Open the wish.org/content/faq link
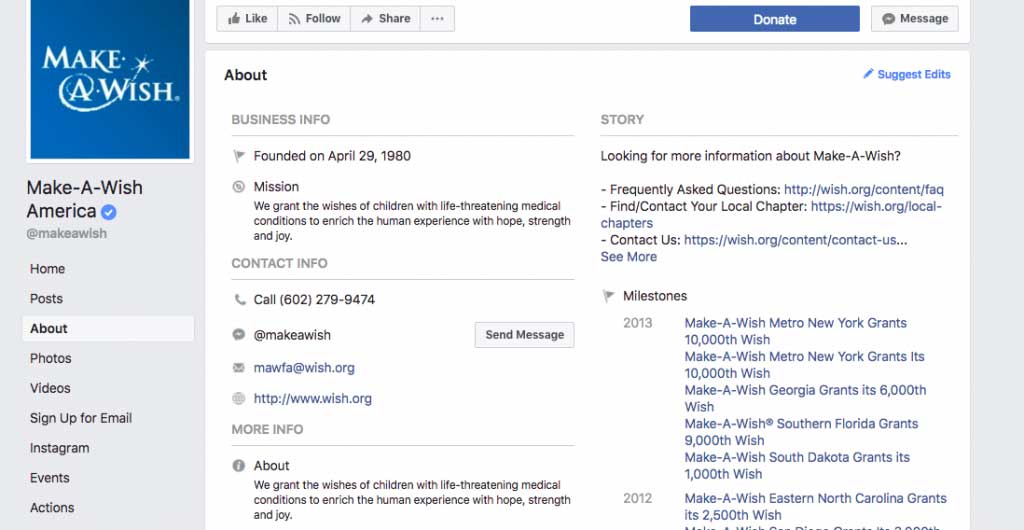The height and width of the screenshot is (530, 1024). [x=863, y=190]
